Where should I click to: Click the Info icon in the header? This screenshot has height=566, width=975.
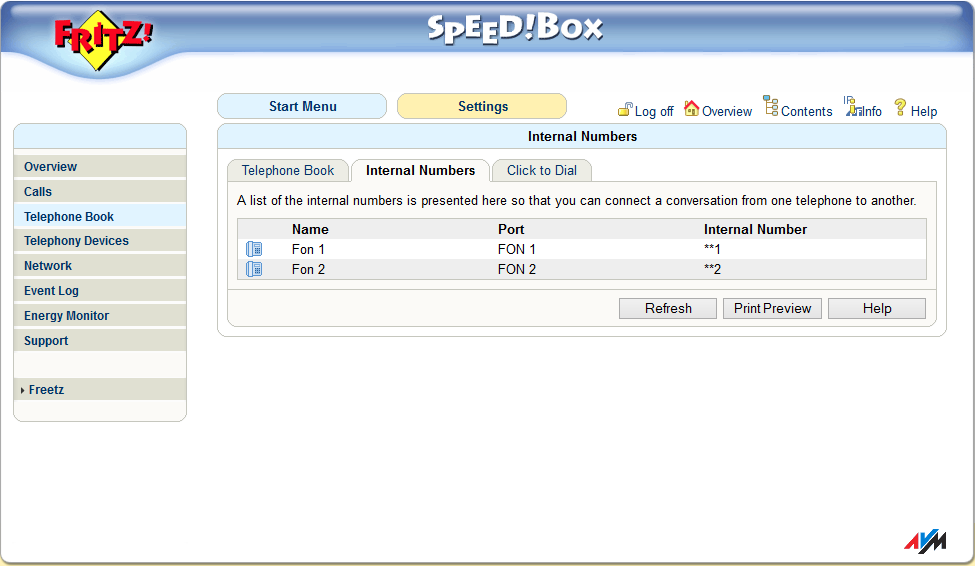[x=852, y=107]
